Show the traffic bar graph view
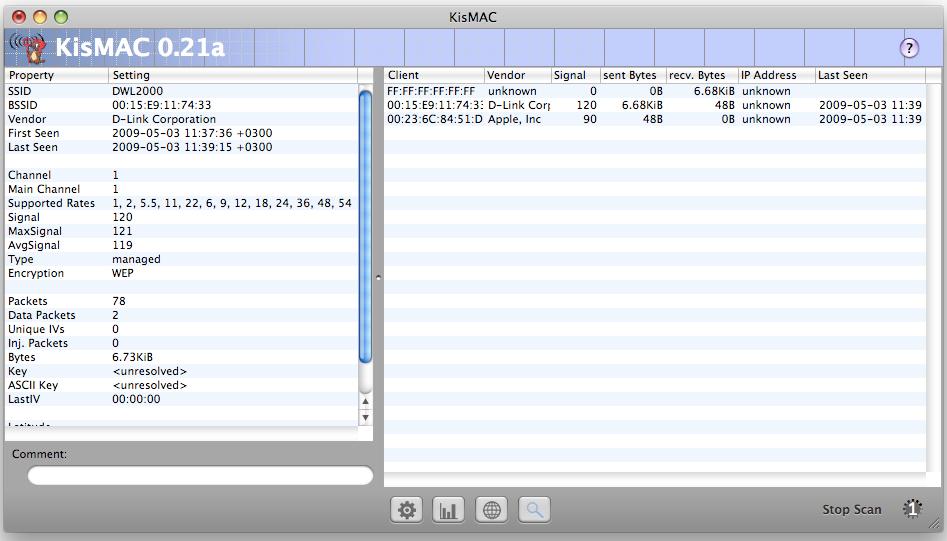This screenshot has width=947, height=541. click(x=448, y=510)
